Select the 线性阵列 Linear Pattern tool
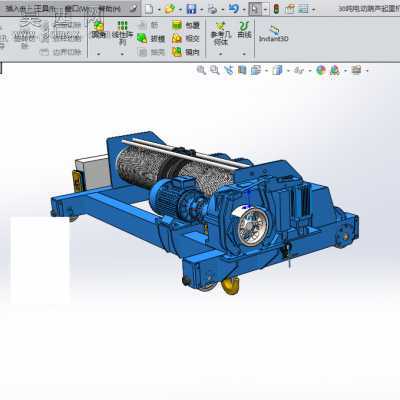 point(123,33)
